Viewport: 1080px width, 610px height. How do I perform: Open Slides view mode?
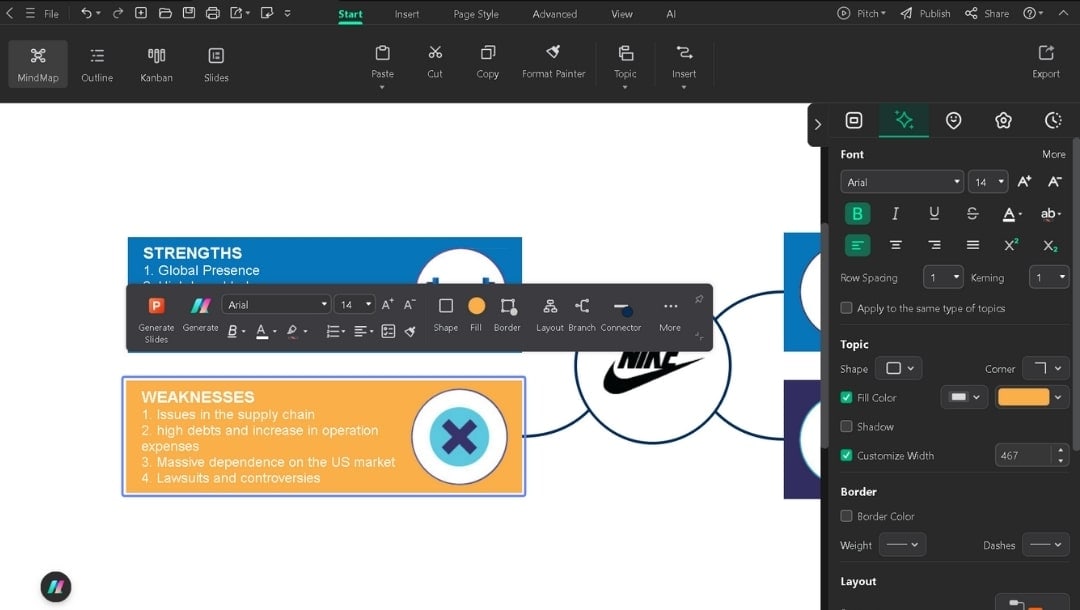pyautogui.click(x=216, y=64)
